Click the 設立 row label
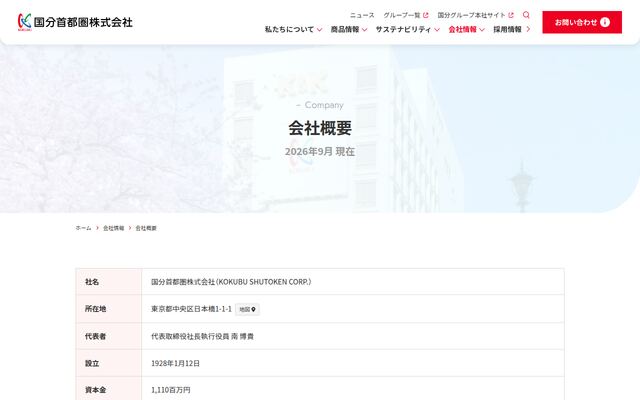This screenshot has width=640, height=400. pyautogui.click(x=92, y=363)
